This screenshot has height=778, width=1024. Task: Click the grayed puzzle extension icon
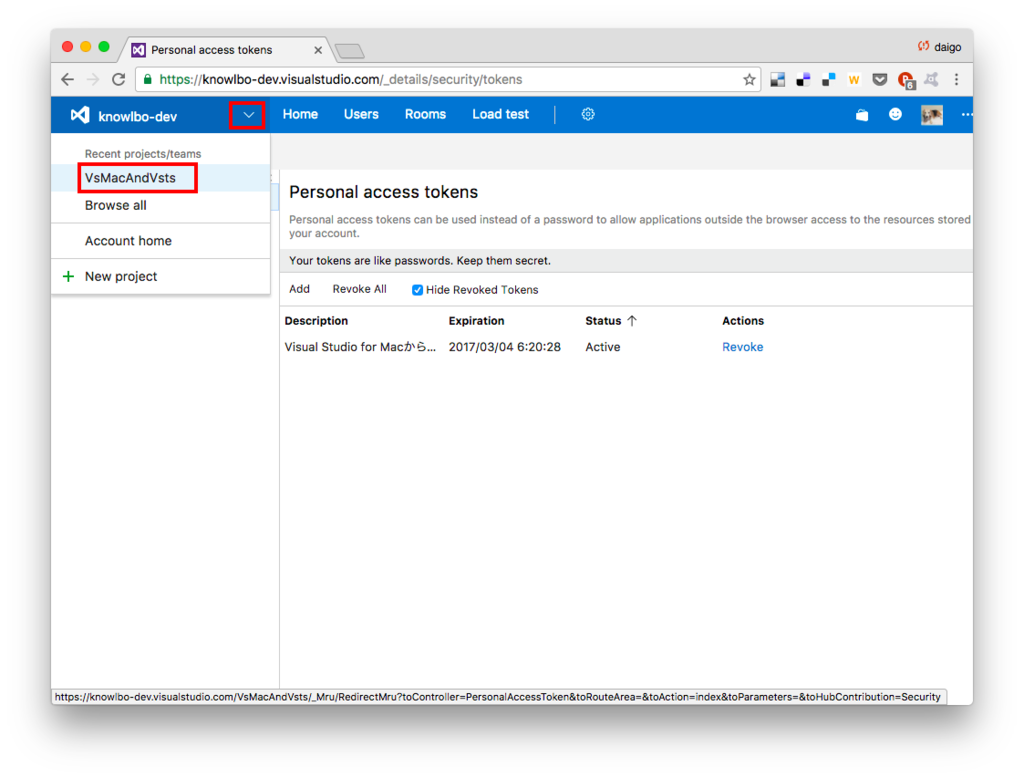(931, 80)
